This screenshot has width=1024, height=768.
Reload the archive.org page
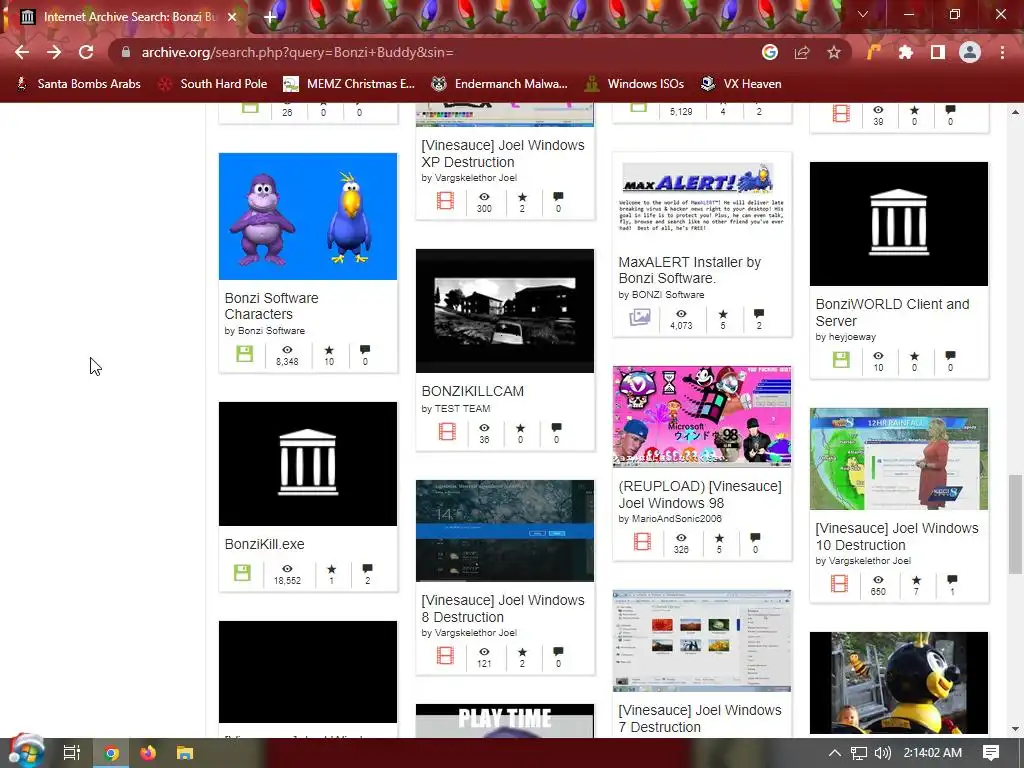click(x=86, y=52)
